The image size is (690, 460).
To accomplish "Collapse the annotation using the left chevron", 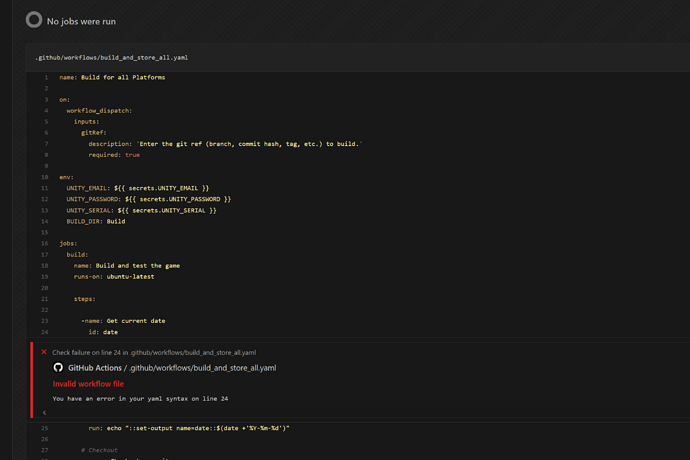I will click(x=44, y=412).
